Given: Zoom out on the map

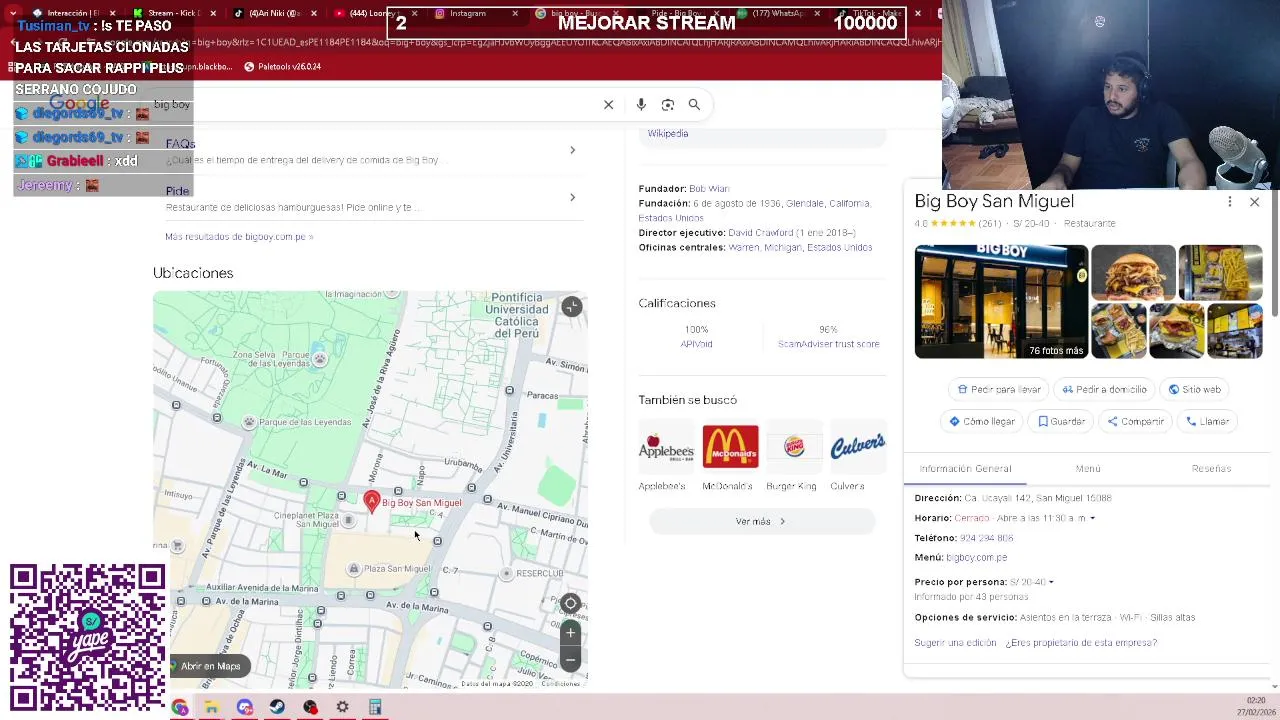Looking at the screenshot, I should [x=570, y=659].
